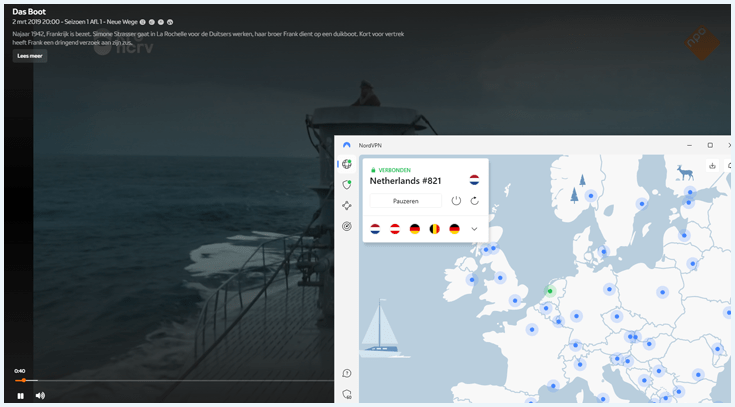Click the green connected marker on Netherlands
Viewport: 735px width, 407px height.
click(x=550, y=291)
